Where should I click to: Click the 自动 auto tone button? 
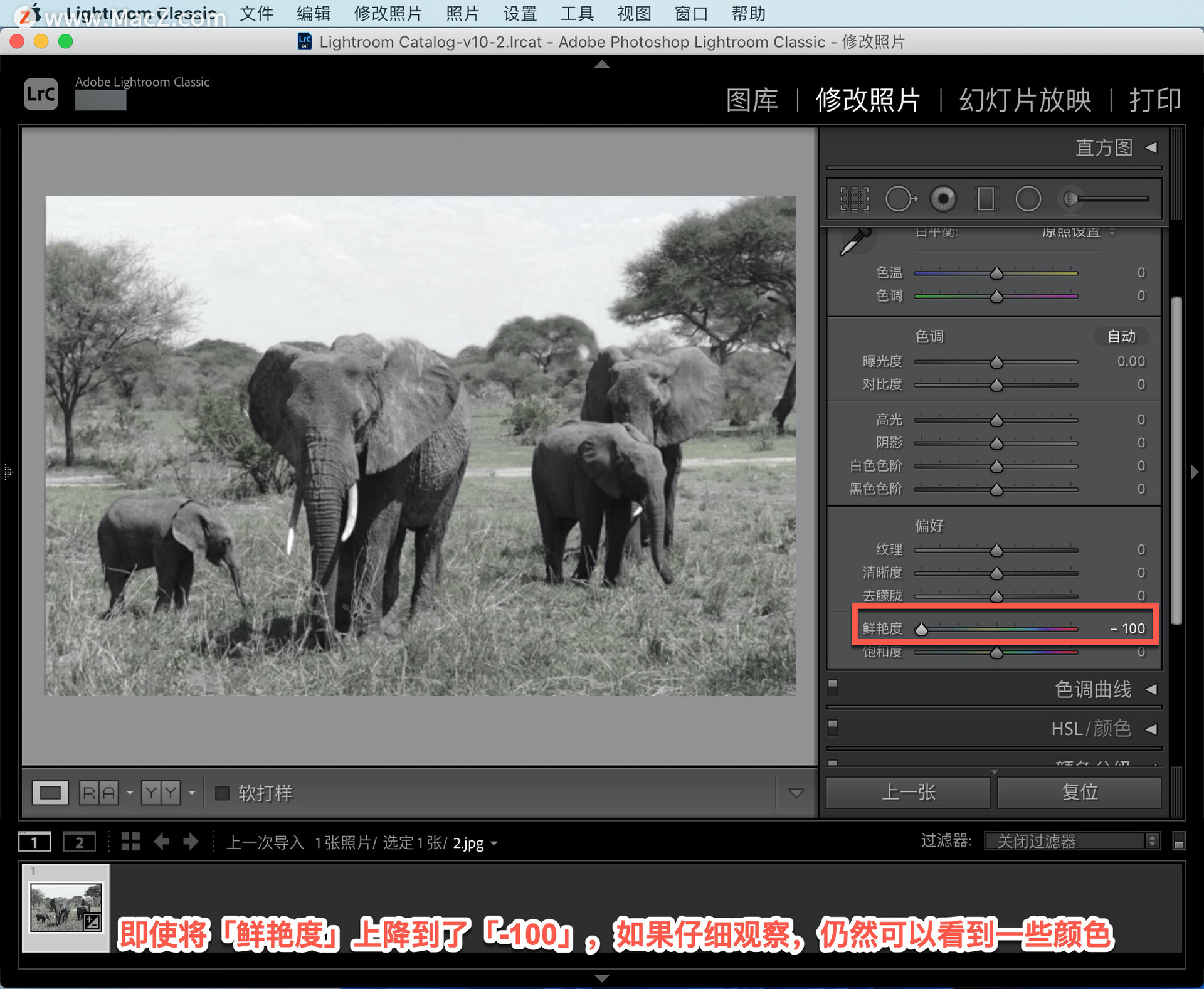(1121, 337)
